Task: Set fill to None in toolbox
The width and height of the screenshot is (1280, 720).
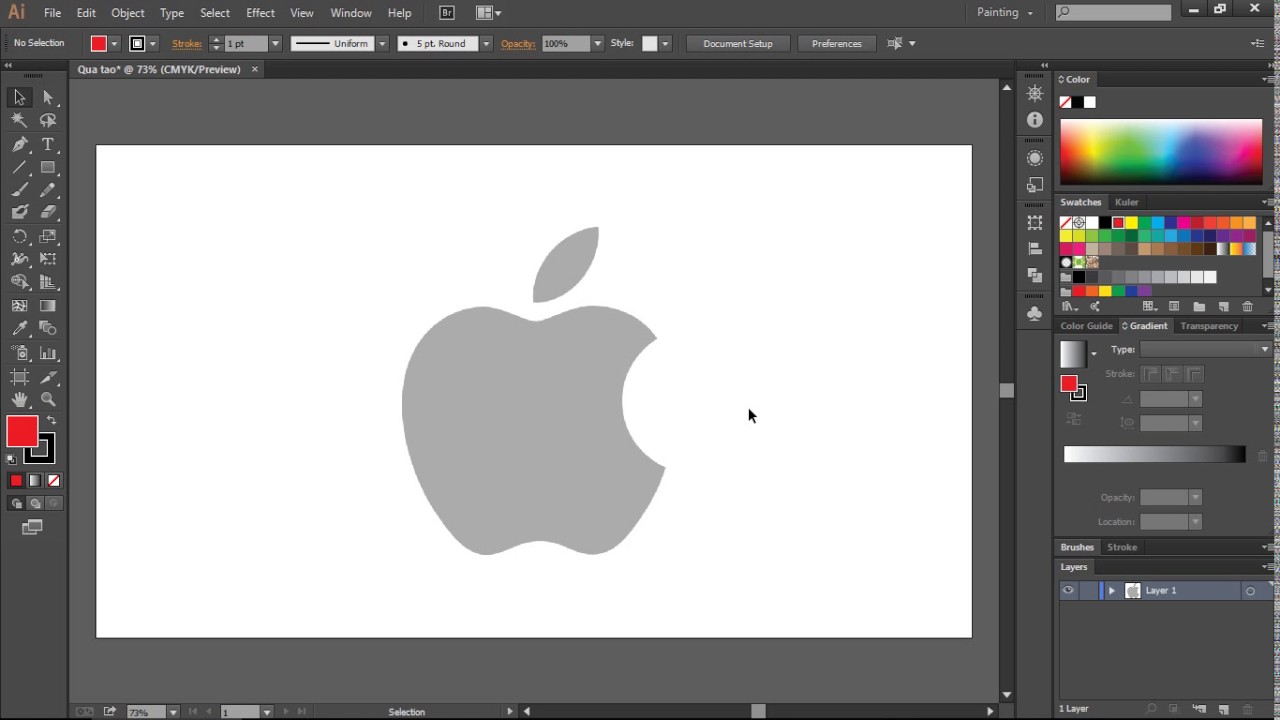Action: [x=54, y=481]
